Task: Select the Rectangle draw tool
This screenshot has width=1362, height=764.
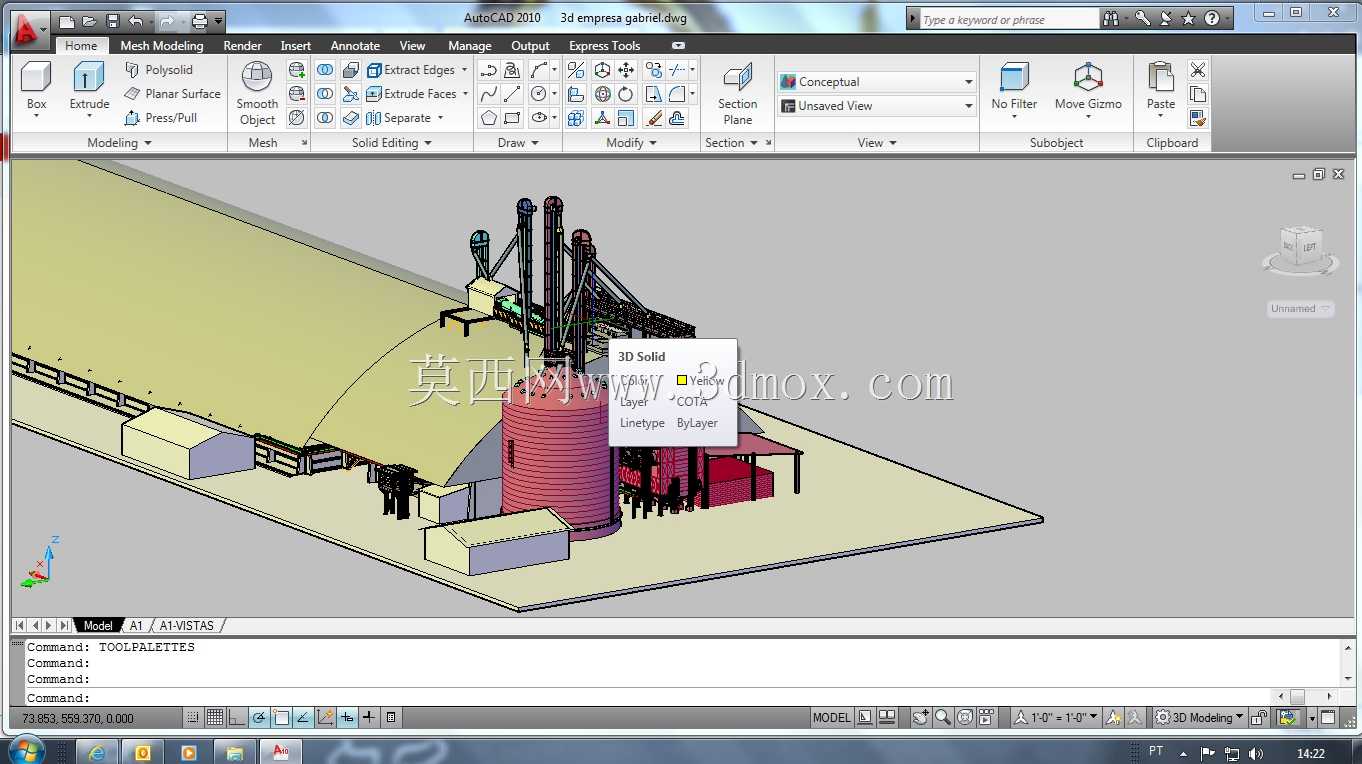Action: (512, 118)
